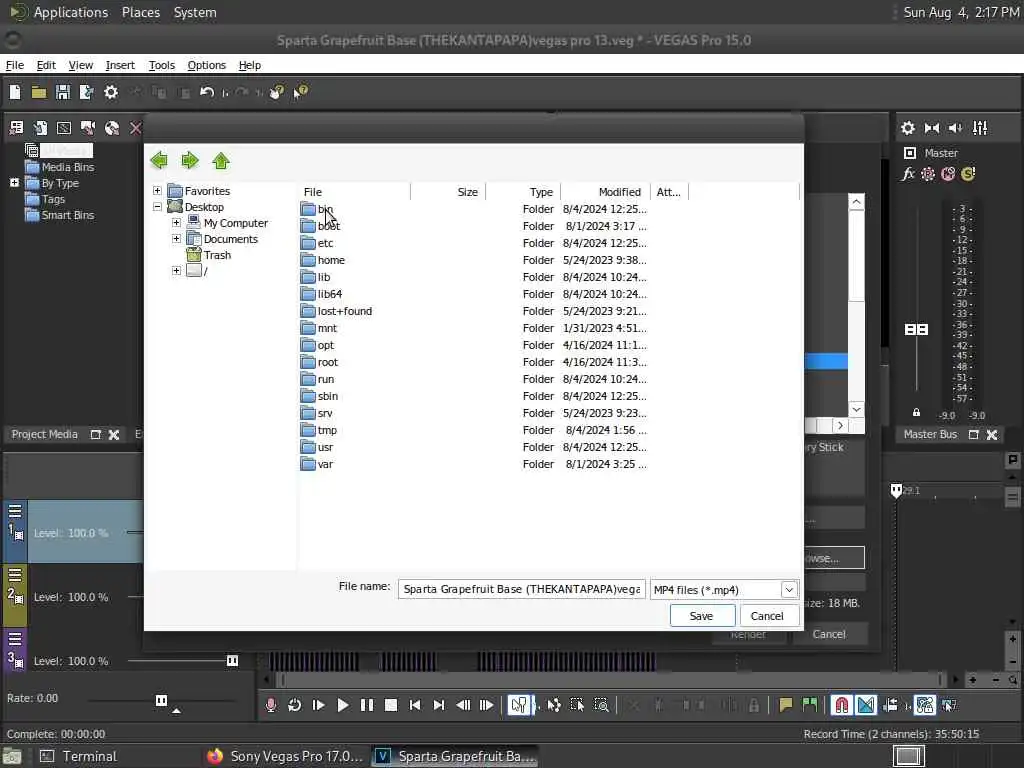Click the New project icon in toolbar
This screenshot has width=1024, height=768.
15,92
